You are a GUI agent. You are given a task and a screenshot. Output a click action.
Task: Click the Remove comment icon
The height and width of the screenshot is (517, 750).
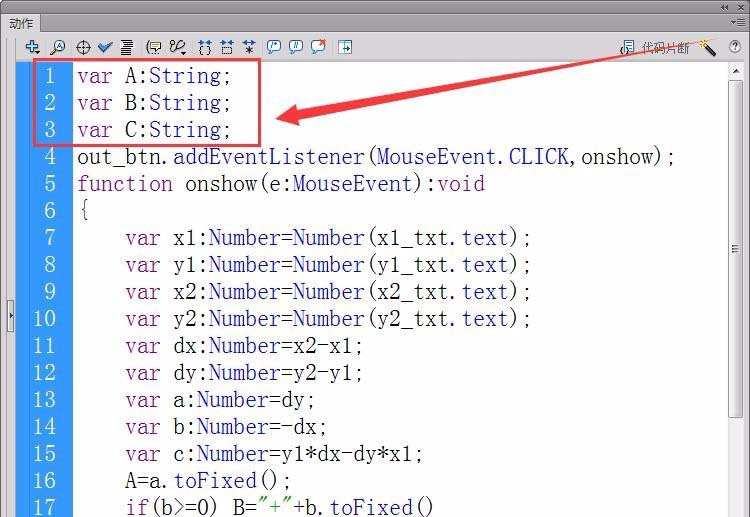point(319,46)
